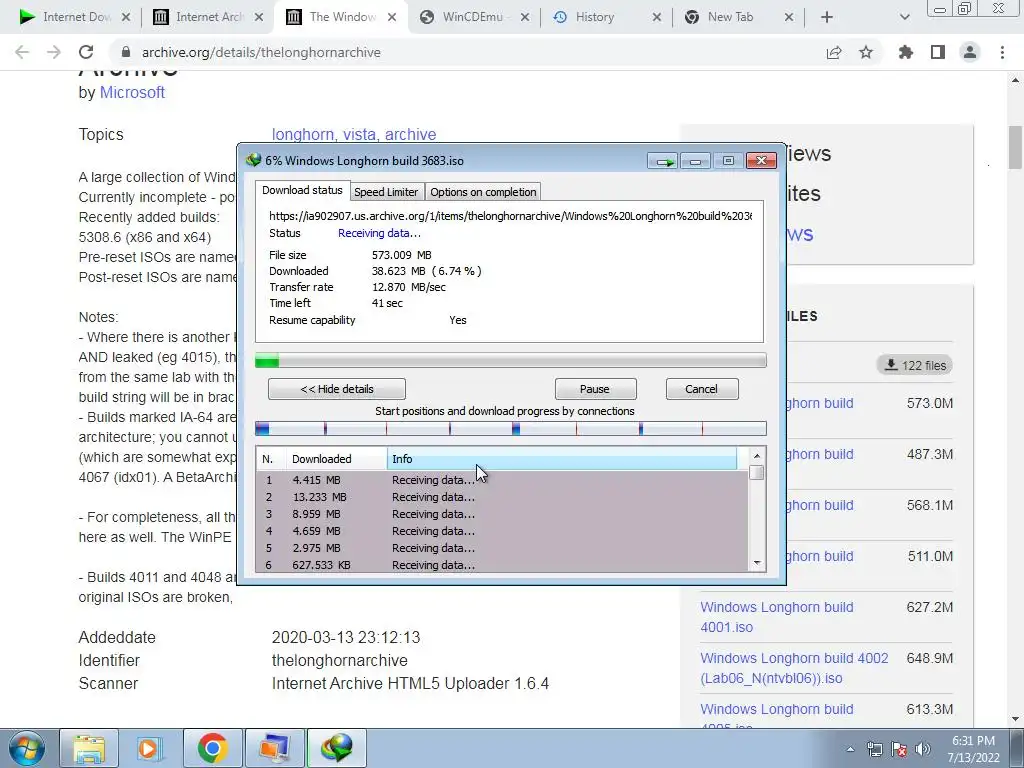Expand the tab search chevron

coord(904,18)
